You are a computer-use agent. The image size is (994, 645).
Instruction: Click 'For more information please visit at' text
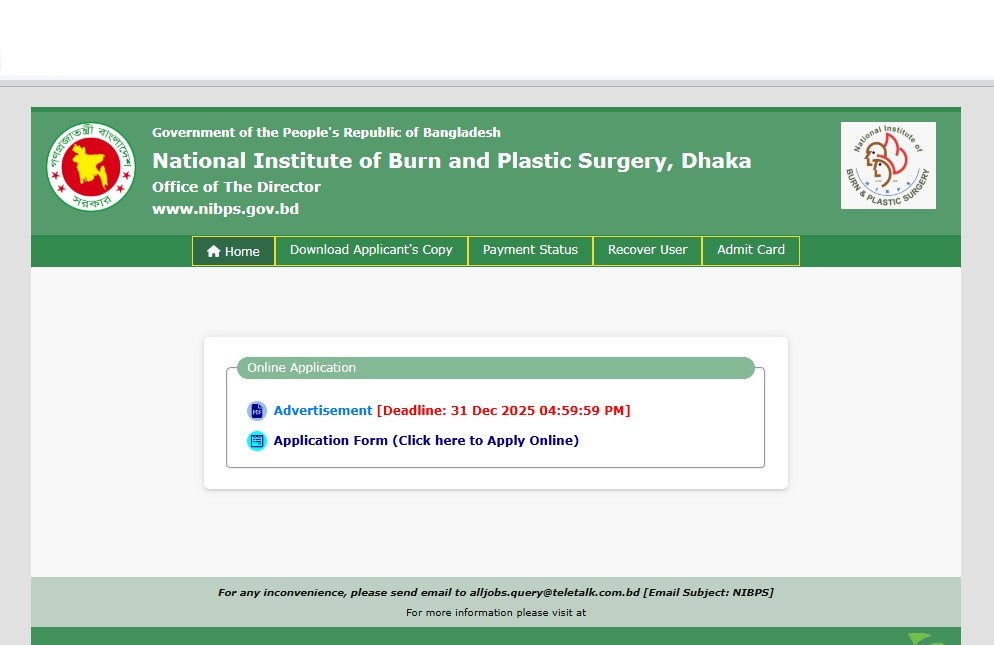pyautogui.click(x=495, y=612)
